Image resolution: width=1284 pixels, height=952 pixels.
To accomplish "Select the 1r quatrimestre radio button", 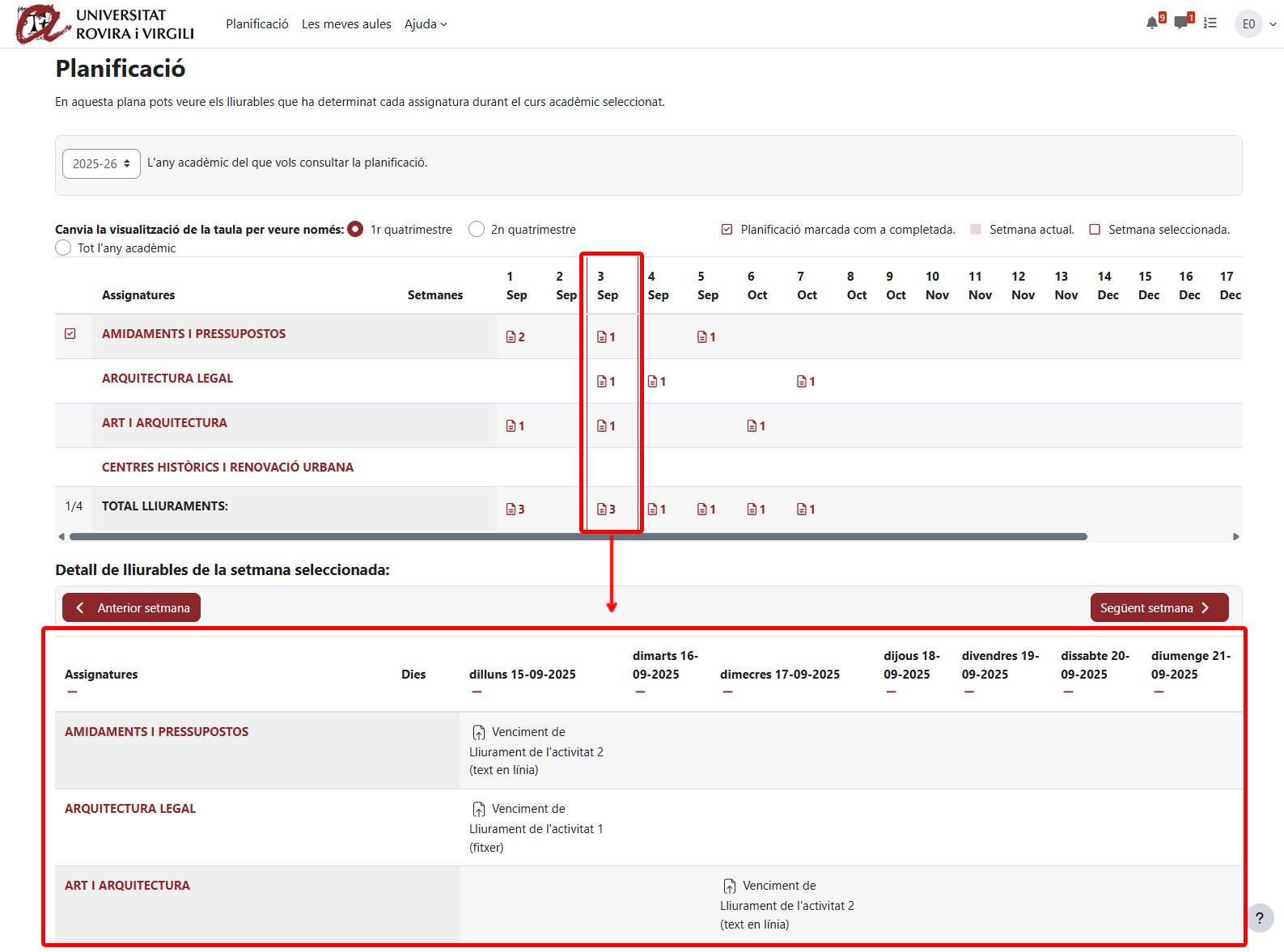I will 355,230.
